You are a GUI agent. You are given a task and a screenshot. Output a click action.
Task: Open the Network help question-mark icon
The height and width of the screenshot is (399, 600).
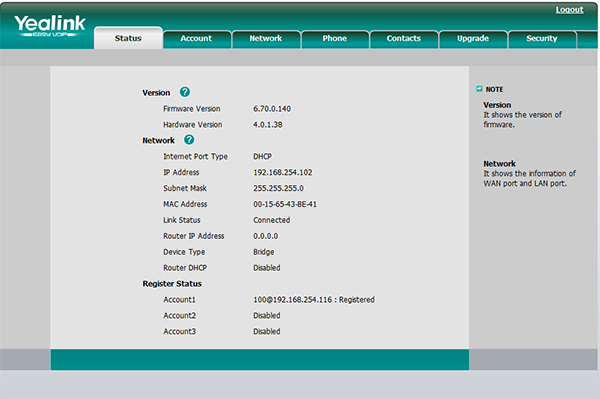click(189, 140)
